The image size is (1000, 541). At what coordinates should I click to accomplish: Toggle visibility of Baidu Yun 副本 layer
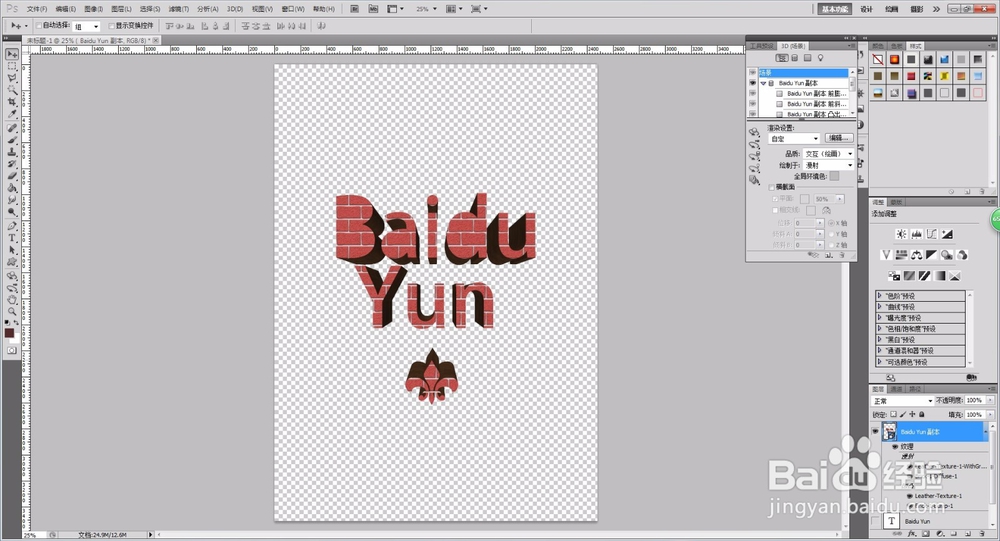(876, 431)
